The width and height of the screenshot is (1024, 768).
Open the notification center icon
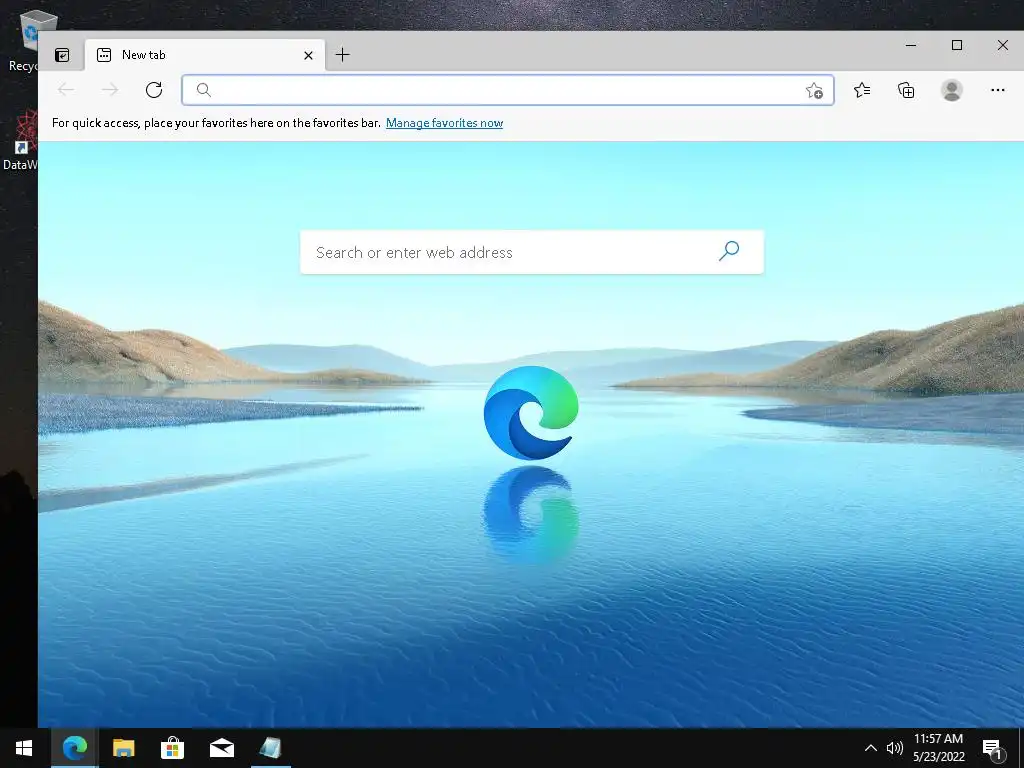click(x=992, y=748)
